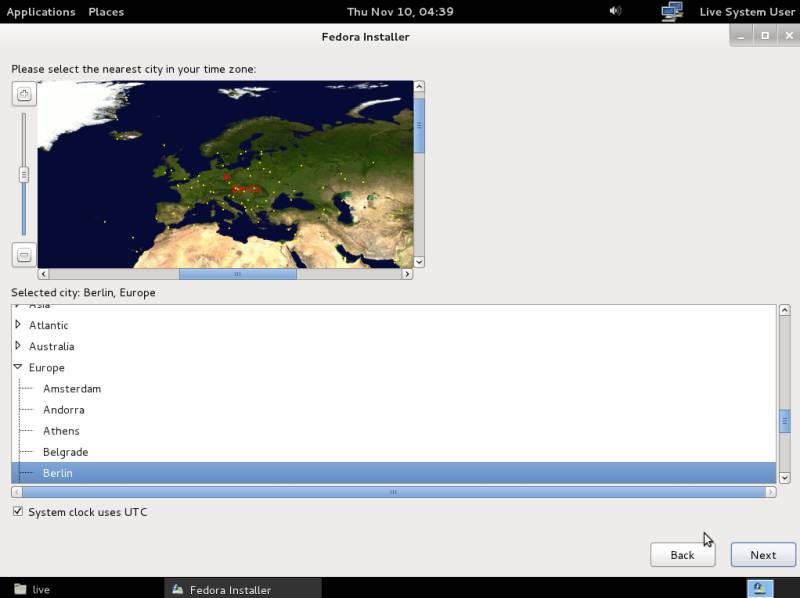800x598 pixels.
Task: Click the city list horizontal scrollbar thumb
Action: (393, 492)
